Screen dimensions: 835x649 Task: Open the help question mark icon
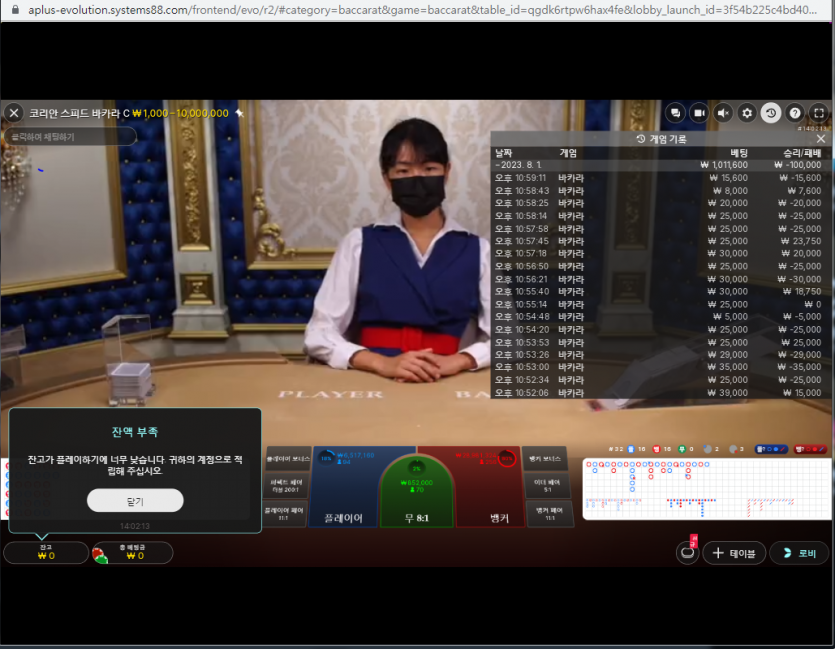[795, 113]
